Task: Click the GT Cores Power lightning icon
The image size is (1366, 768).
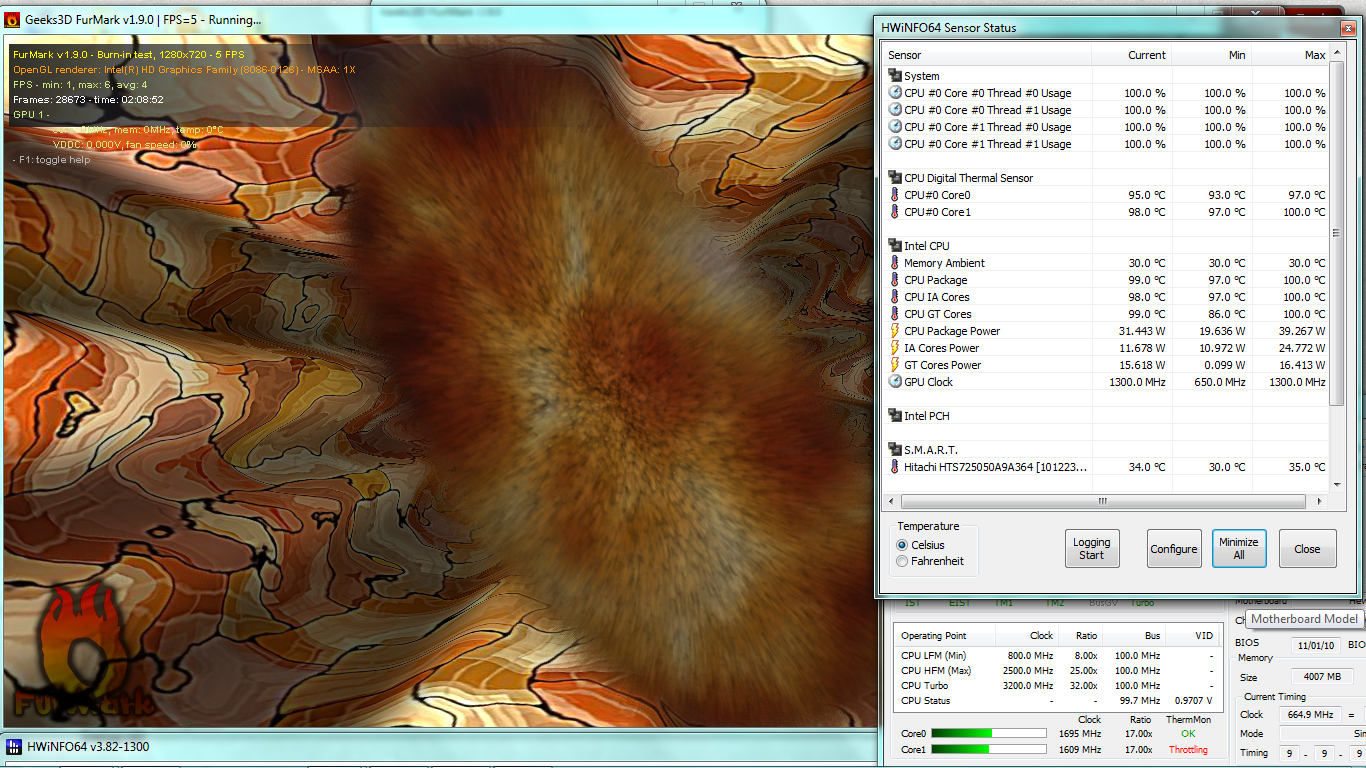Action: 895,365
